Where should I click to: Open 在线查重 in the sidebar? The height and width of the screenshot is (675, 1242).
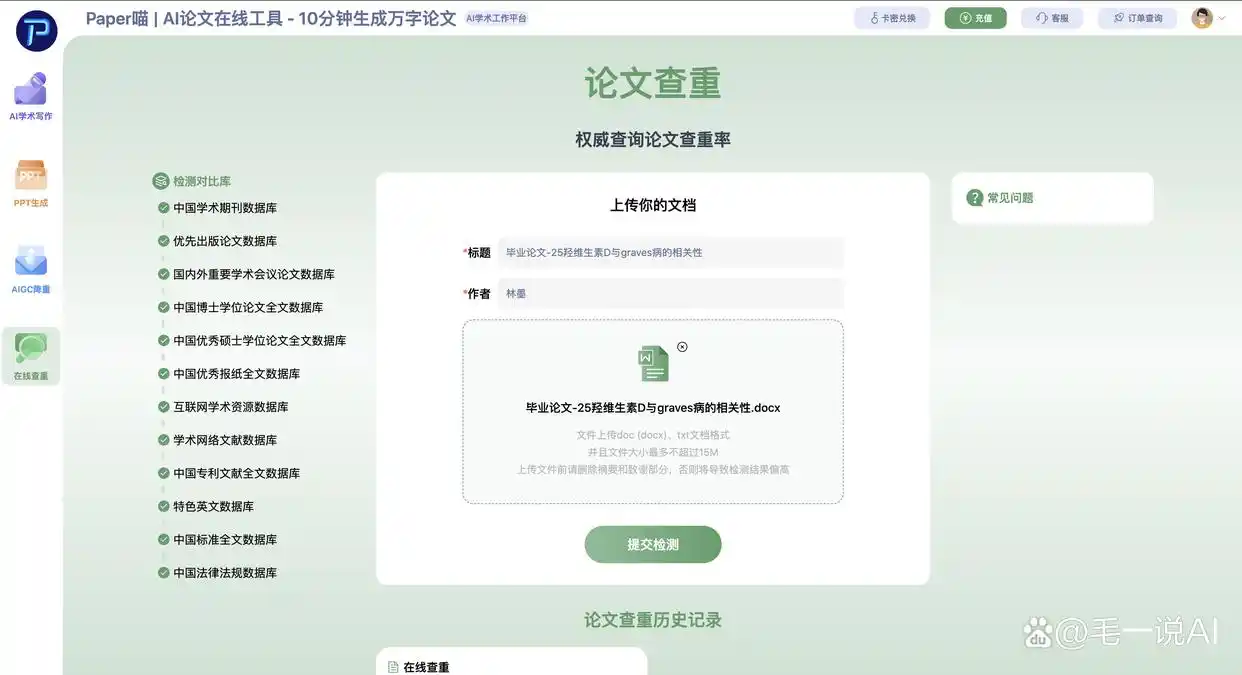30,356
